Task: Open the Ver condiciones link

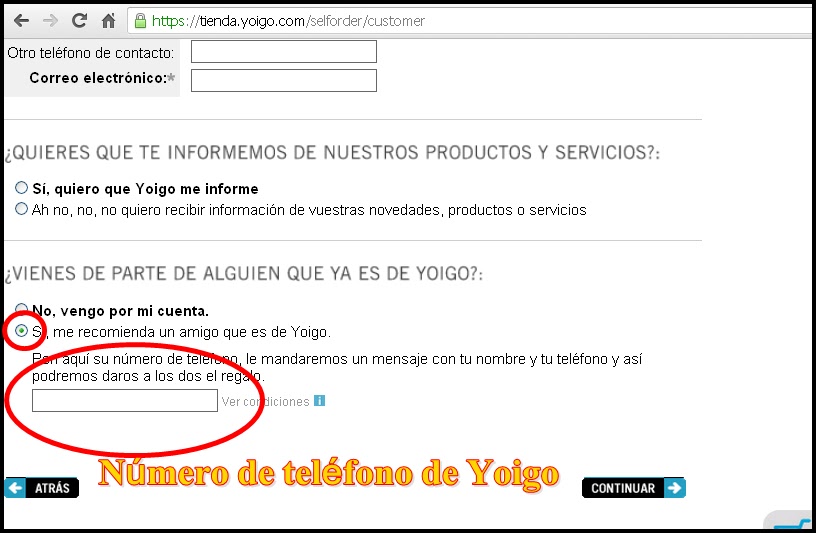Action: (x=265, y=402)
